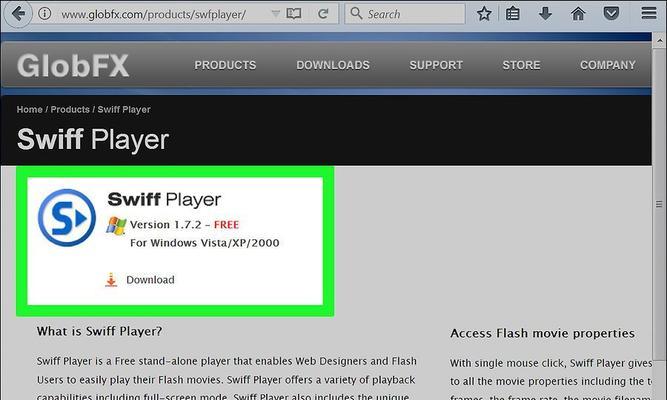Click the page scrollbar up arrow
The image size is (667, 400).
(x=659, y=41)
